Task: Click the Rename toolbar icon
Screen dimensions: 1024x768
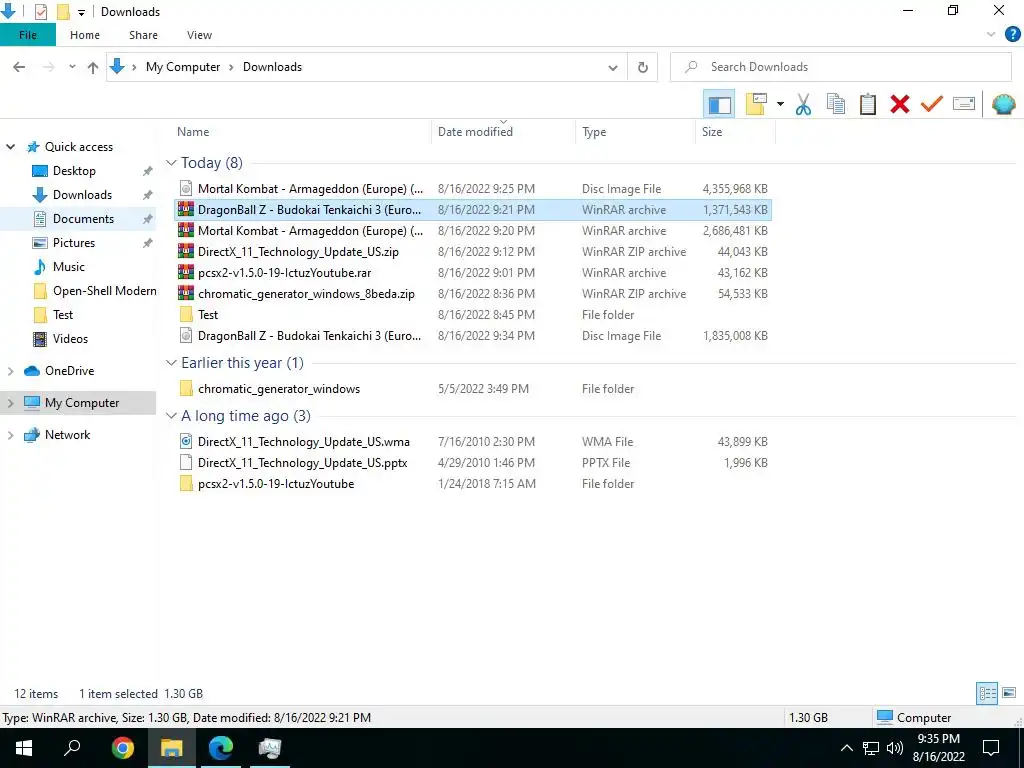Action: [963, 104]
